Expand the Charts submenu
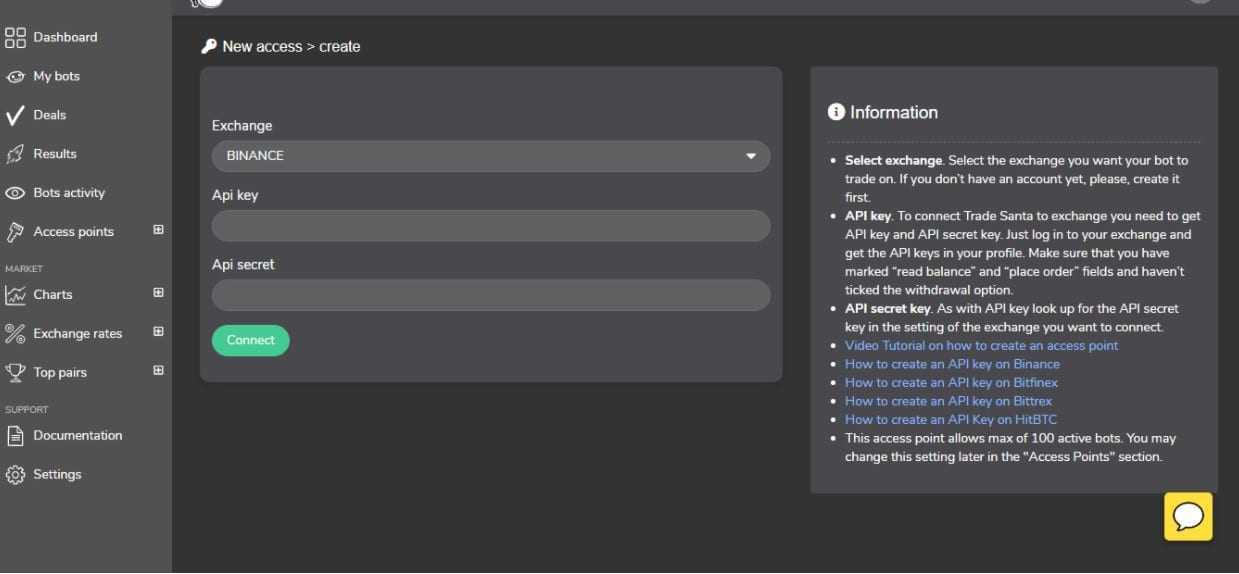 [x=158, y=293]
